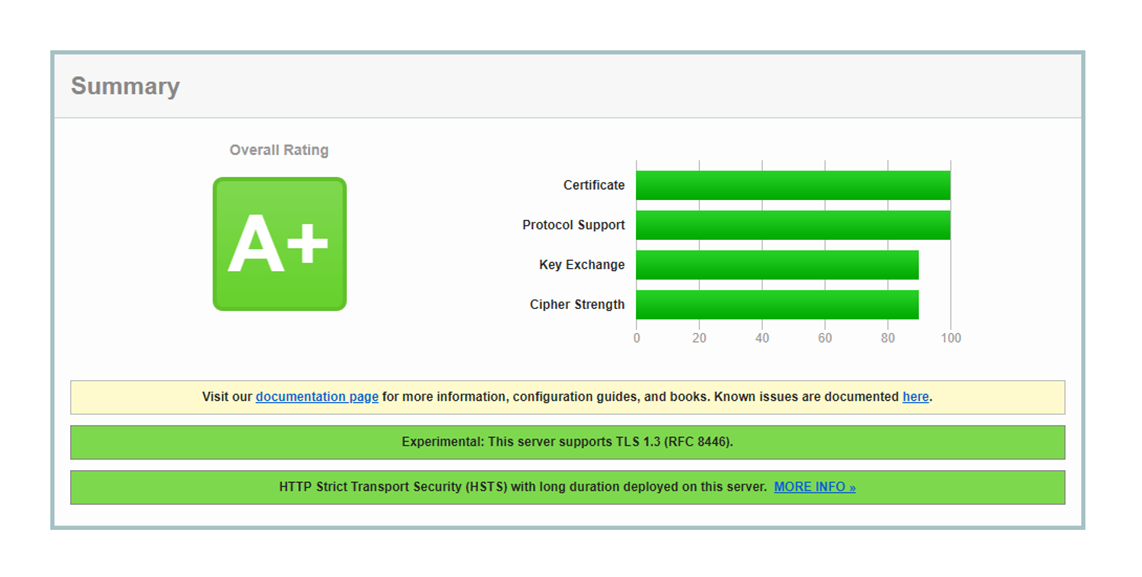Click the Protocol Support score bar
Image resolution: width=1142 pixels, height=577 pixels.
click(x=792, y=225)
